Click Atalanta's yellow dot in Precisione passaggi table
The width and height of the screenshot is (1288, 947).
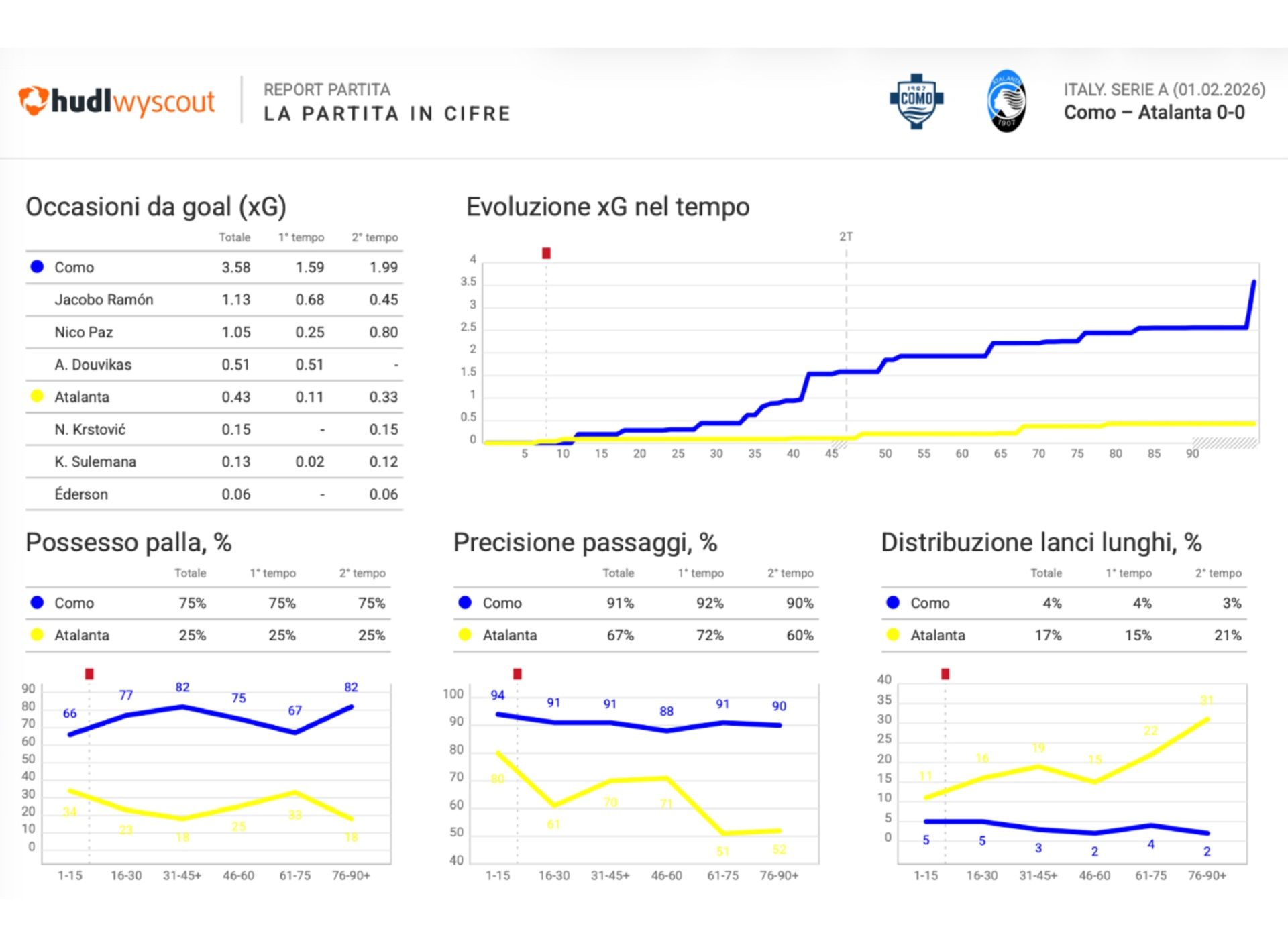click(465, 634)
